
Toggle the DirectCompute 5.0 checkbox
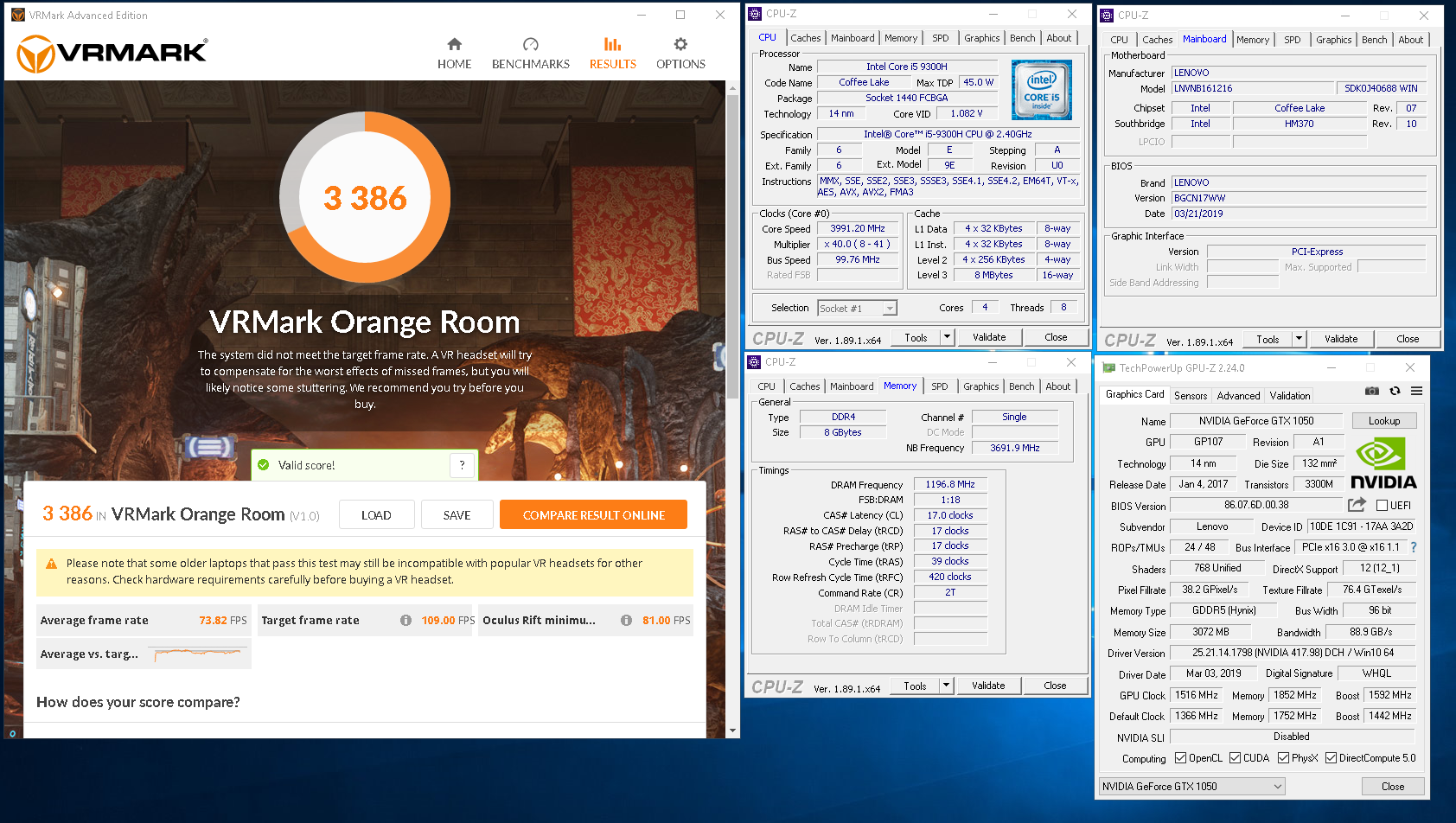tap(1331, 758)
